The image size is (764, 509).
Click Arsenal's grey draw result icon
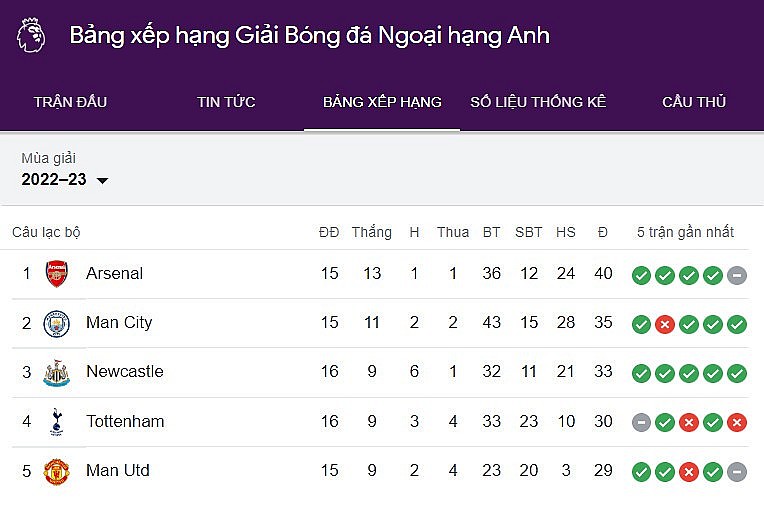tap(737, 275)
